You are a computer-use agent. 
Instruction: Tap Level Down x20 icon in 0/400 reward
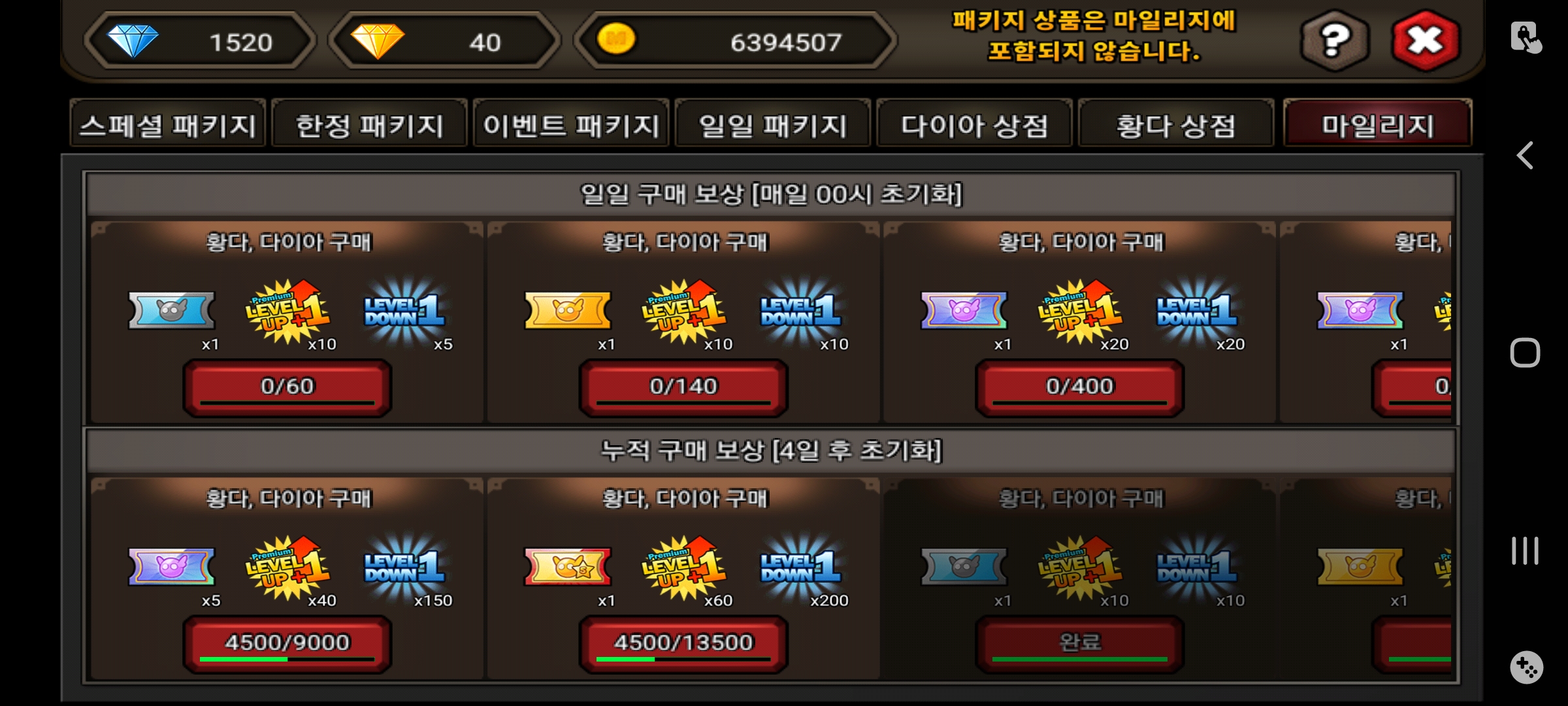click(x=1197, y=310)
